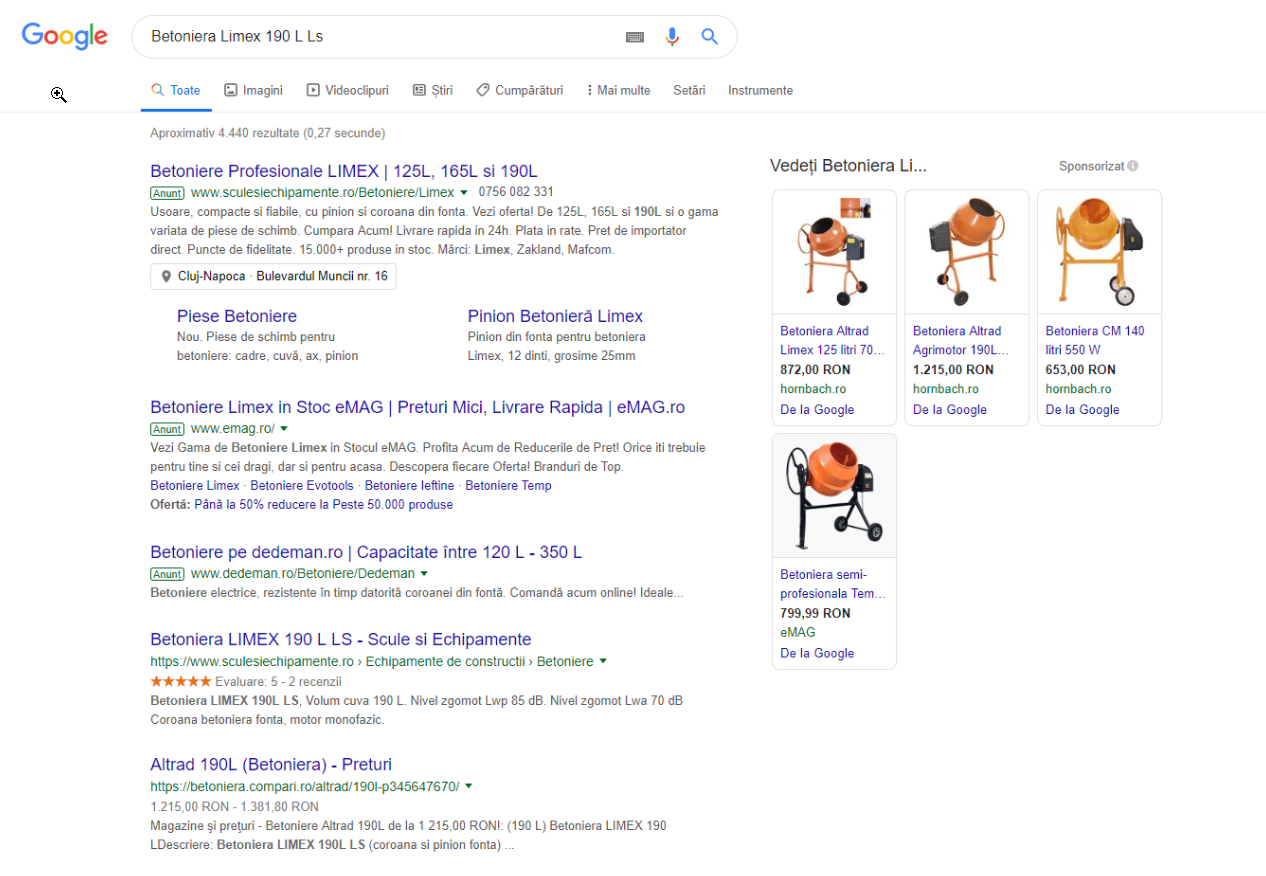Click De la Google under 1.215,00 RON product

pos(950,410)
